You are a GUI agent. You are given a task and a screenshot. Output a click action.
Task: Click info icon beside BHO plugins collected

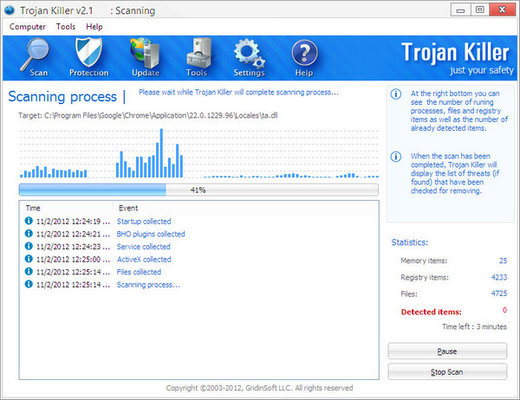(x=29, y=233)
